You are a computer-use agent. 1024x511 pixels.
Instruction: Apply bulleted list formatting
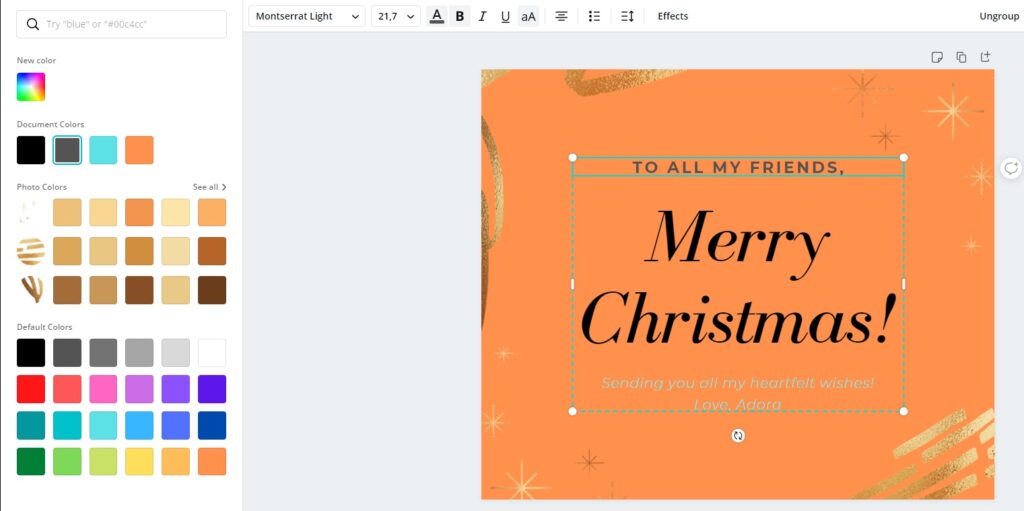[x=594, y=16]
